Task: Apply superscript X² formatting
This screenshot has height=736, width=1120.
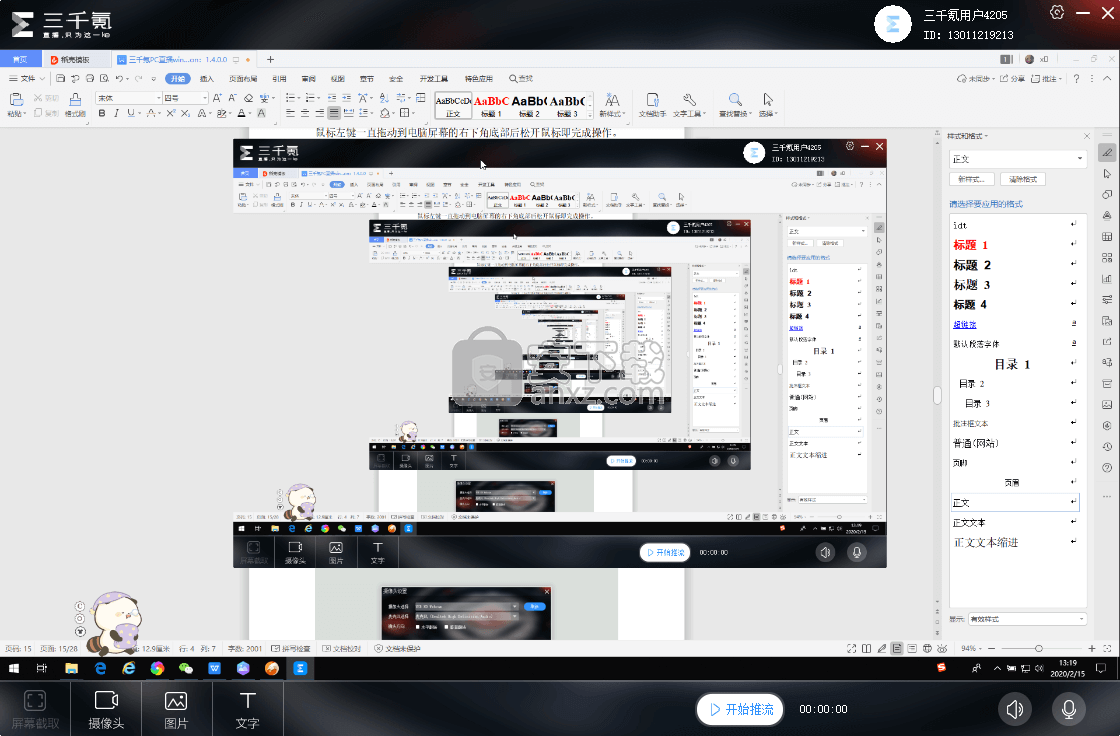Action: (171, 113)
